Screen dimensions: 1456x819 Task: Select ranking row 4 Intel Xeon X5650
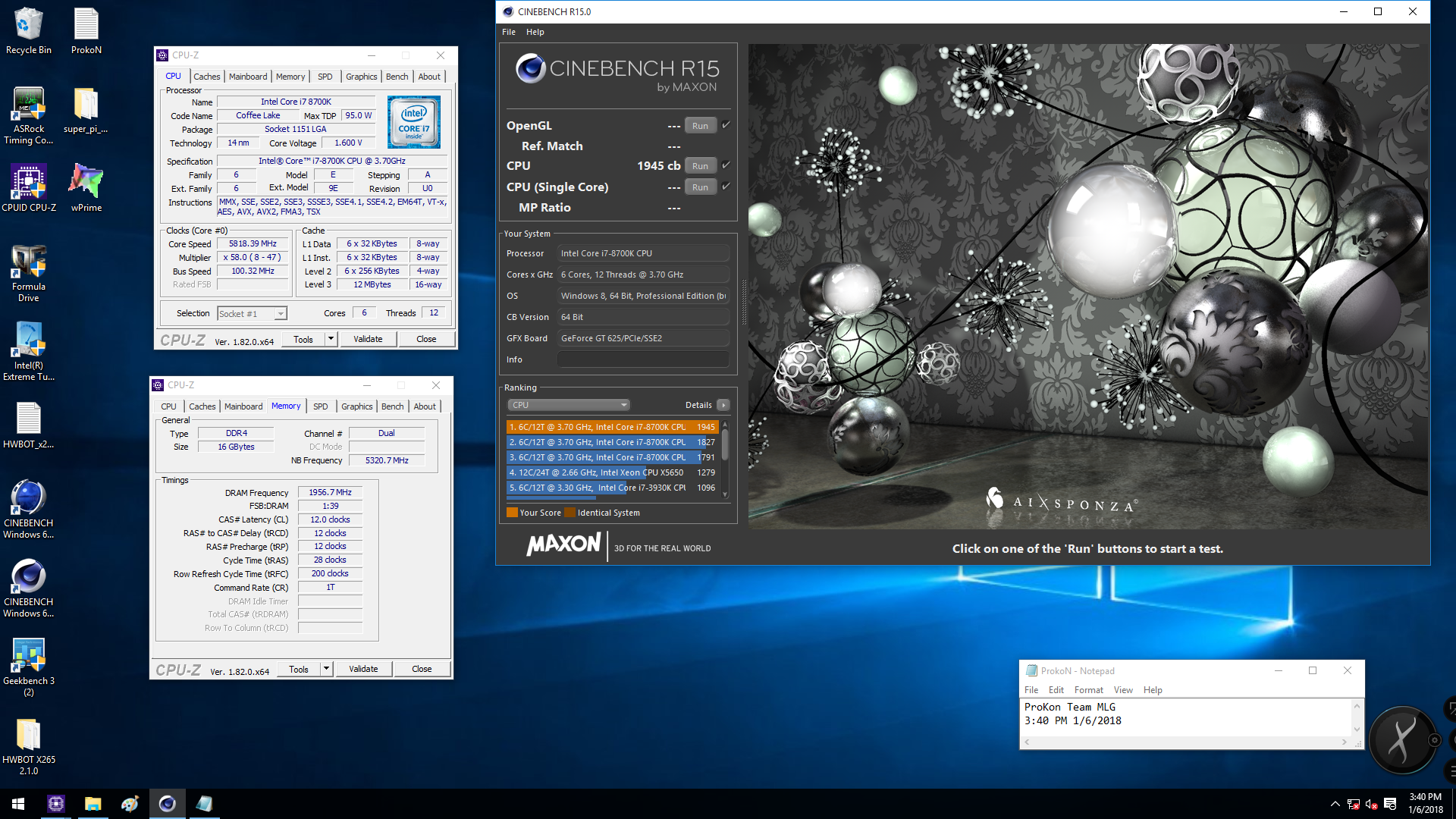[x=611, y=472]
